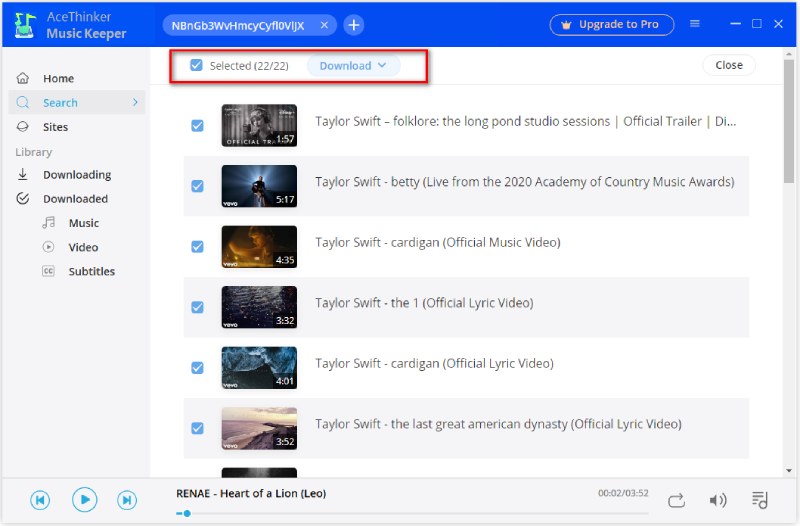800x526 pixels.
Task: Click the Home house icon
Action: (x=23, y=78)
